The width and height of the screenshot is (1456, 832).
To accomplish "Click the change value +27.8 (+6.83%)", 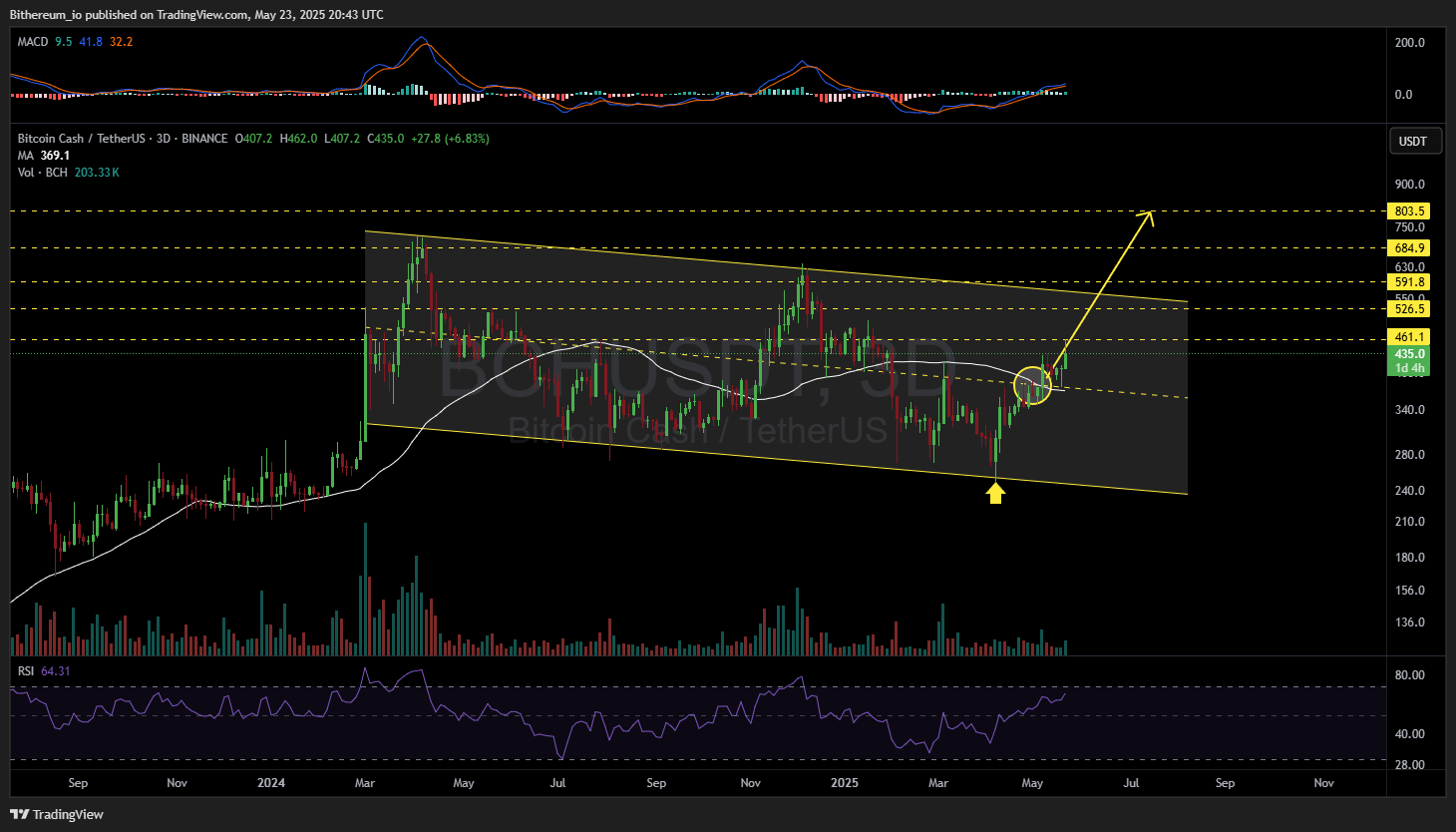I will [450, 139].
